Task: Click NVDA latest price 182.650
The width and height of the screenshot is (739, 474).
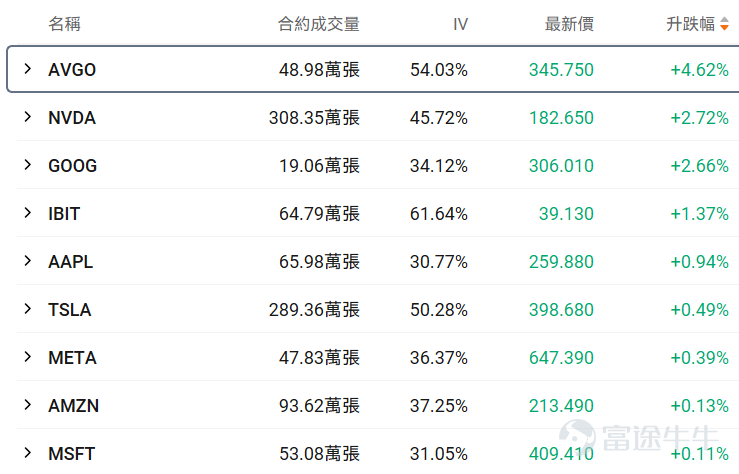Action: click(561, 118)
